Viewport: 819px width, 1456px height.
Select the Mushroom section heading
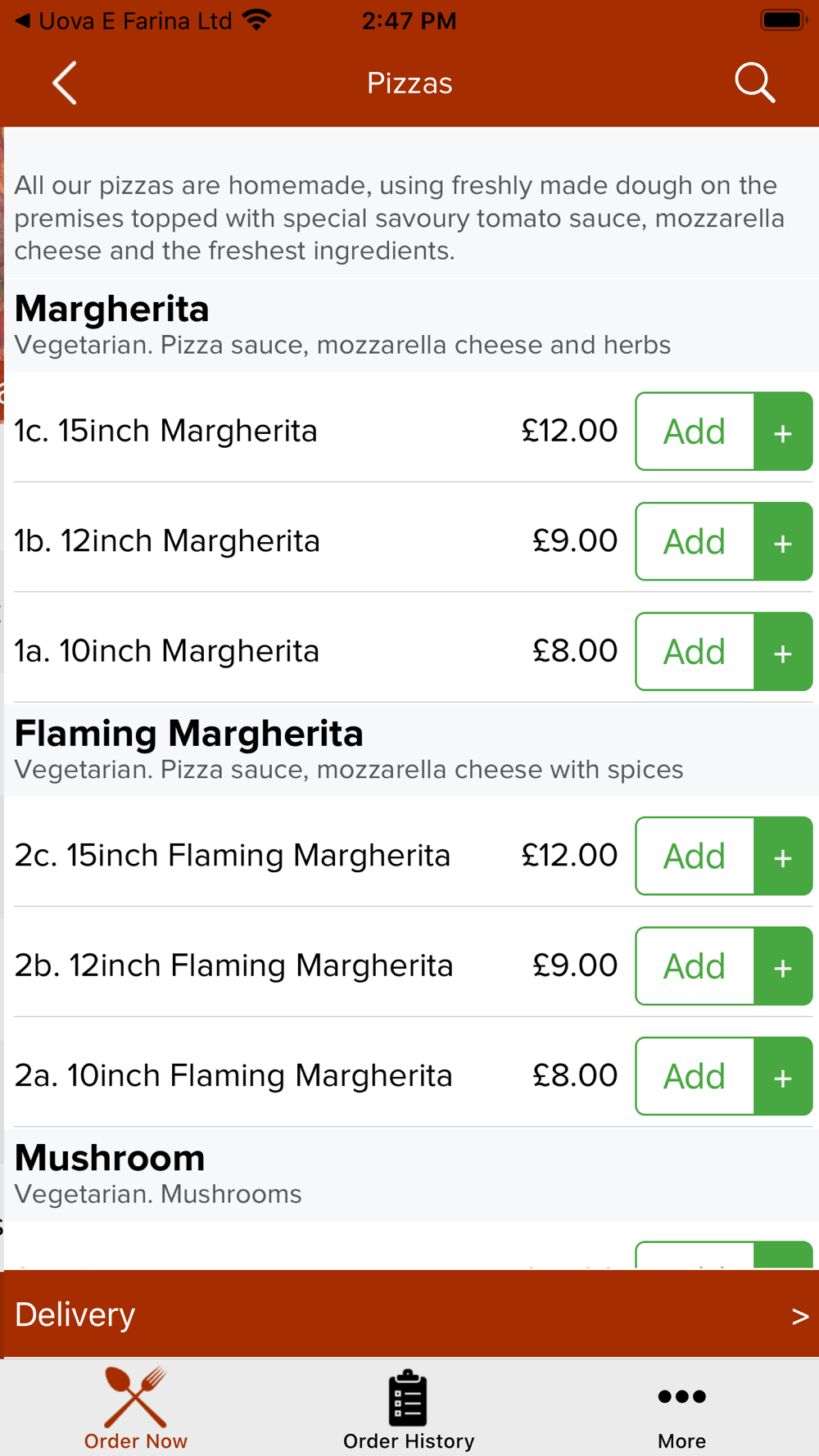point(110,1158)
